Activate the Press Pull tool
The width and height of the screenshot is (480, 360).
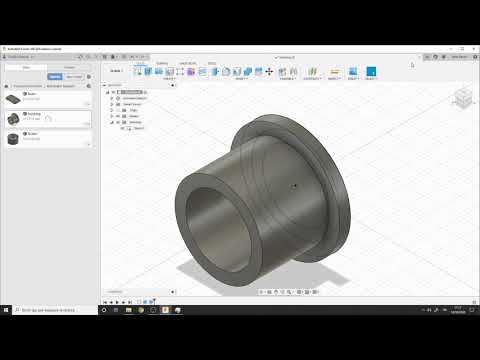[x=215, y=71]
